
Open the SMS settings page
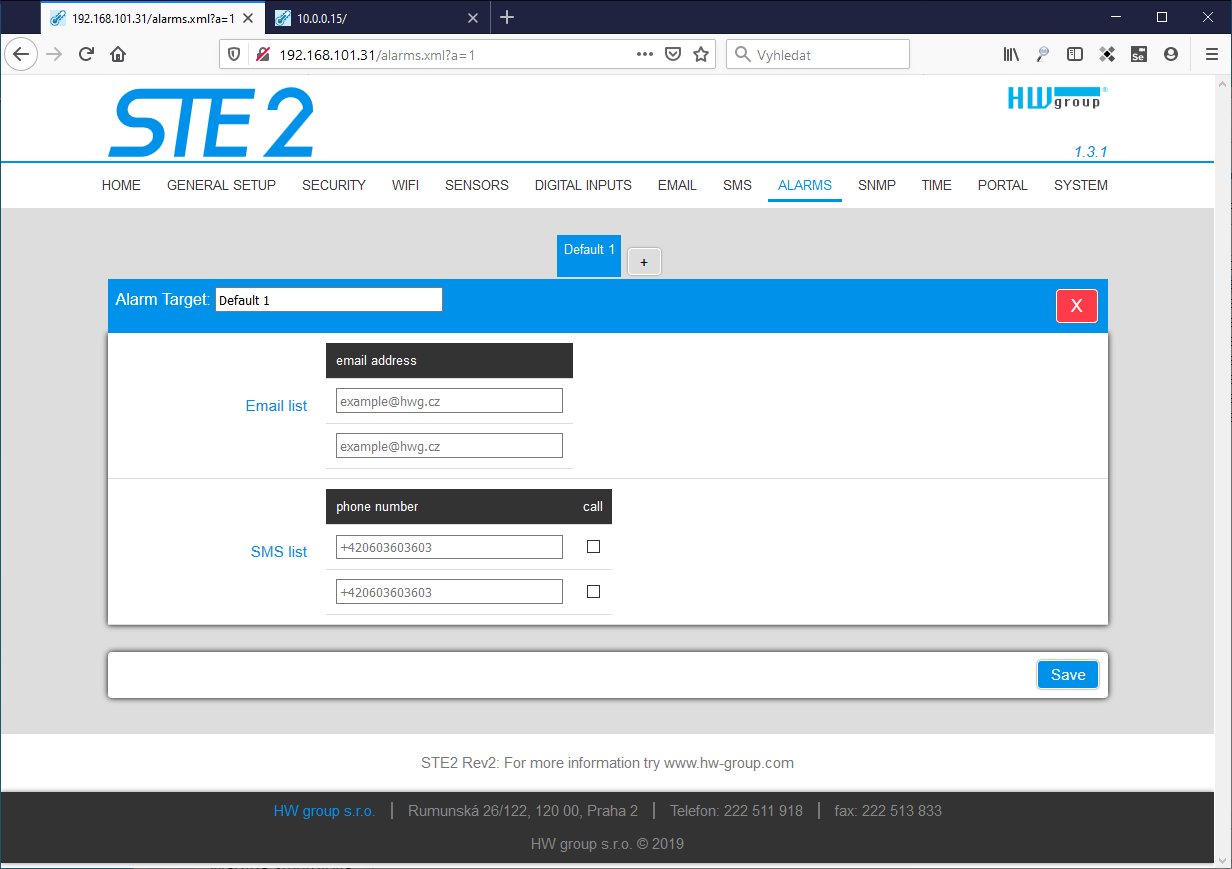coord(737,185)
